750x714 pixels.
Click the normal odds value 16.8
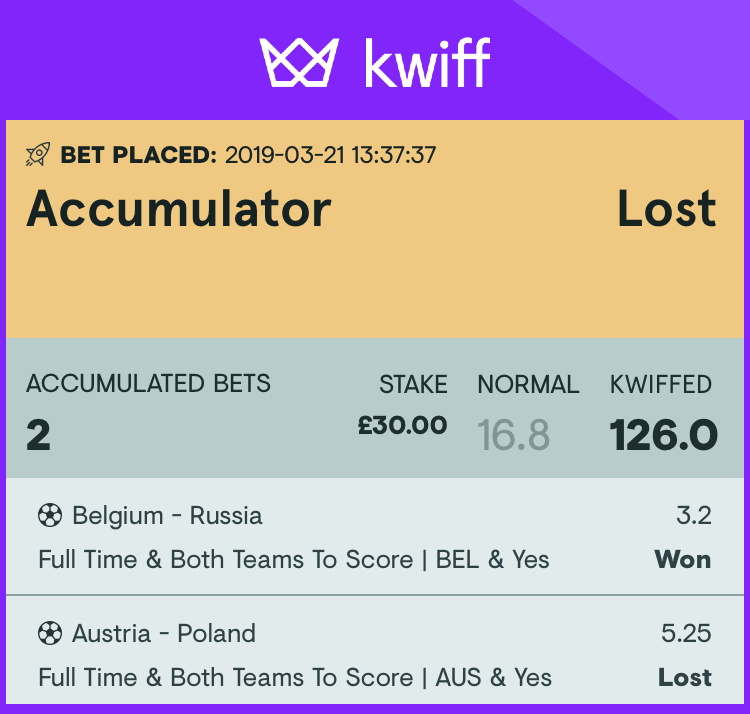(514, 435)
